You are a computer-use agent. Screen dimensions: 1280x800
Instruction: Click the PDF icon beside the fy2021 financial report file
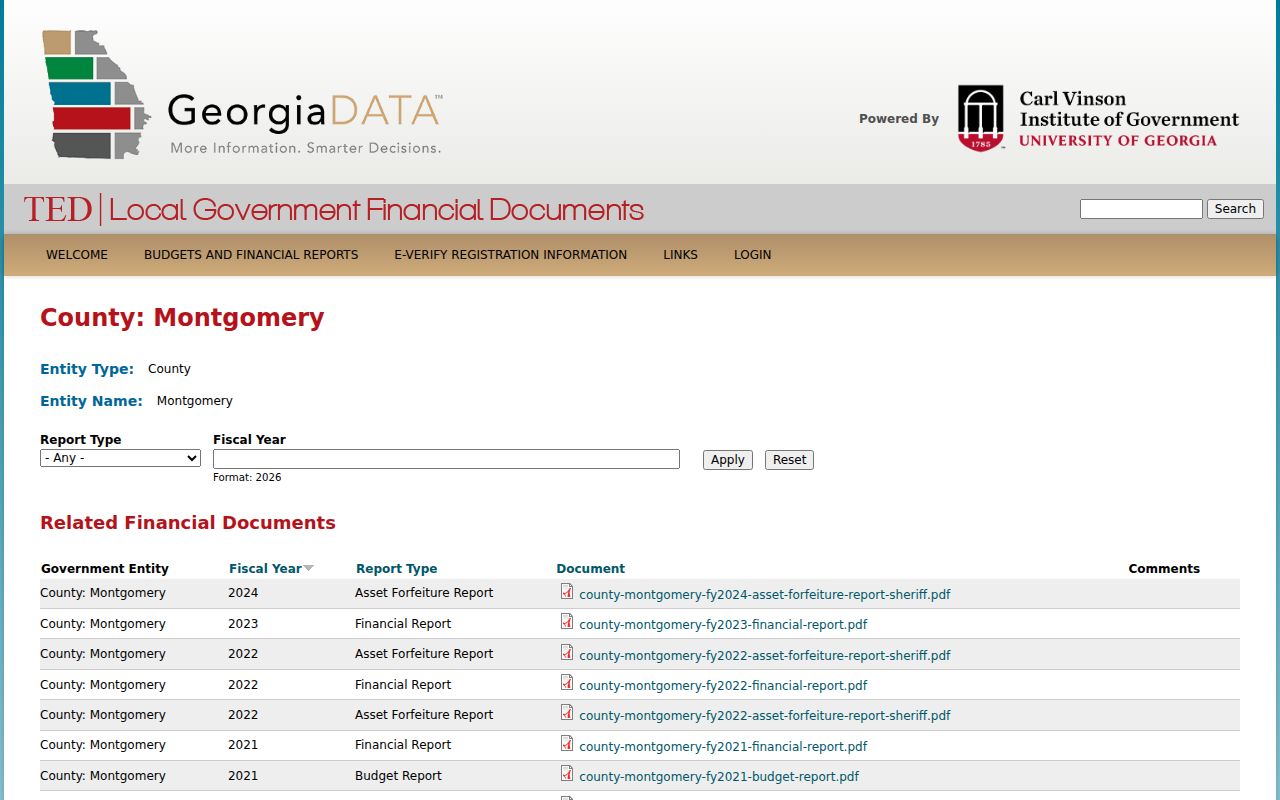[567, 744]
